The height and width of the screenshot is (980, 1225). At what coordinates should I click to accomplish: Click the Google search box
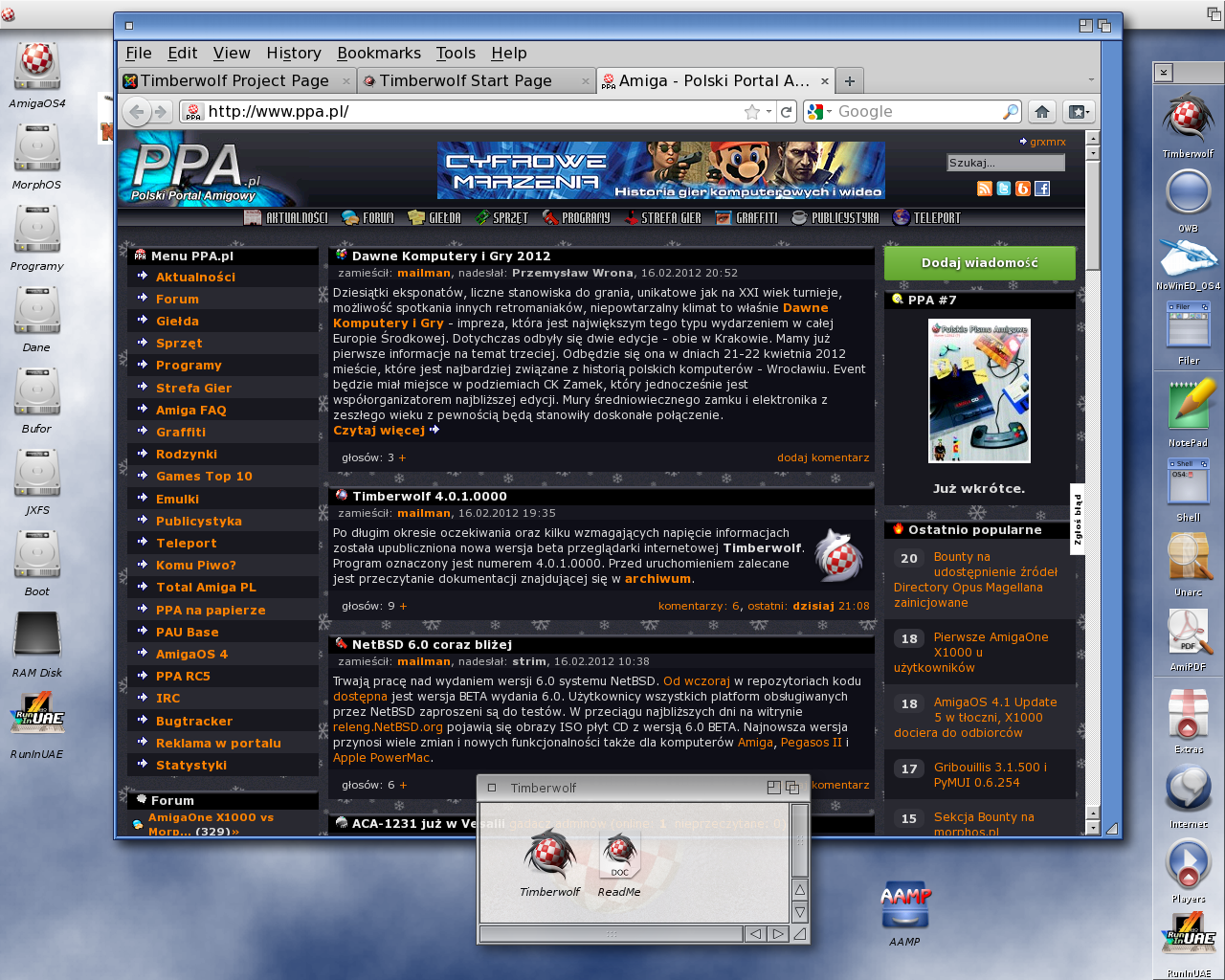[x=917, y=112]
